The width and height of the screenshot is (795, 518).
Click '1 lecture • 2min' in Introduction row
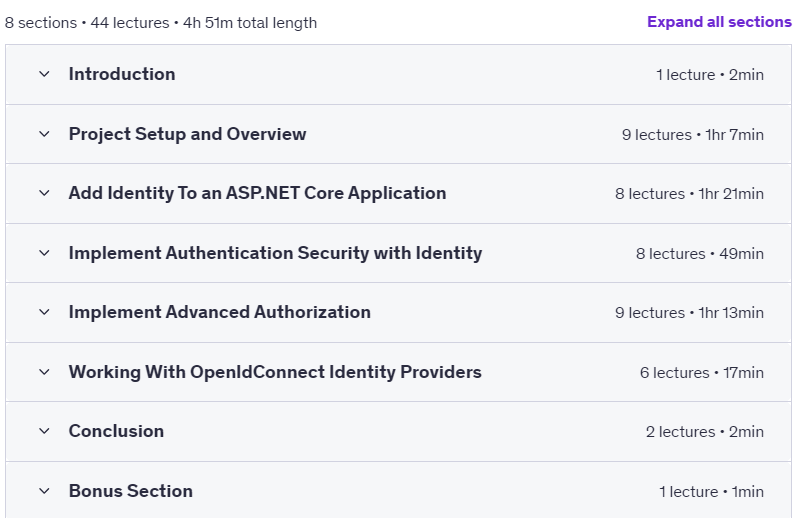[x=709, y=75]
